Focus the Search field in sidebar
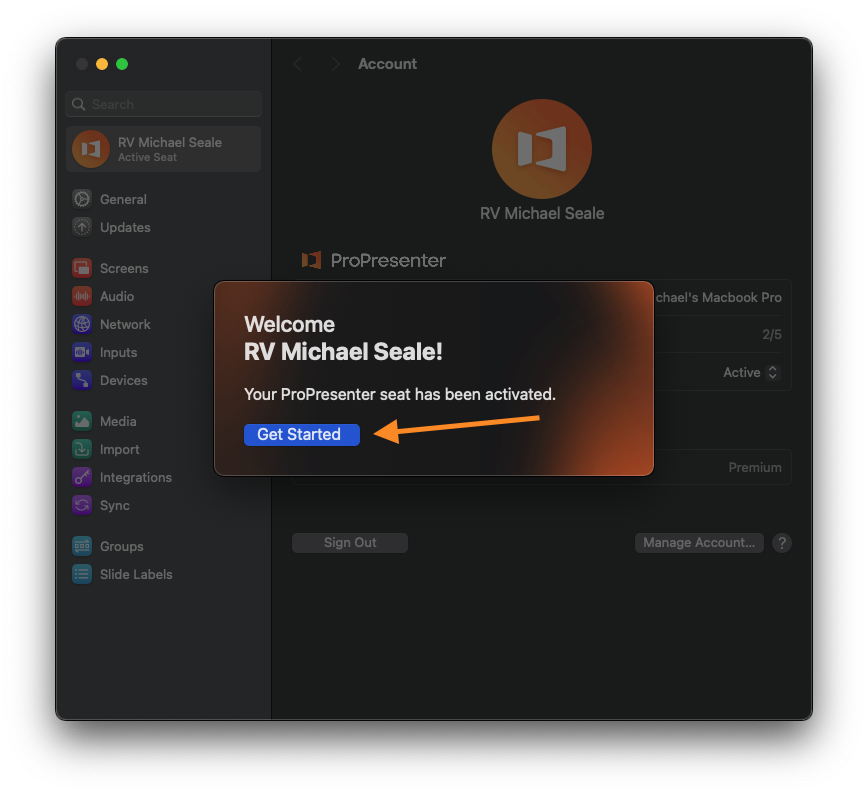 tap(163, 104)
